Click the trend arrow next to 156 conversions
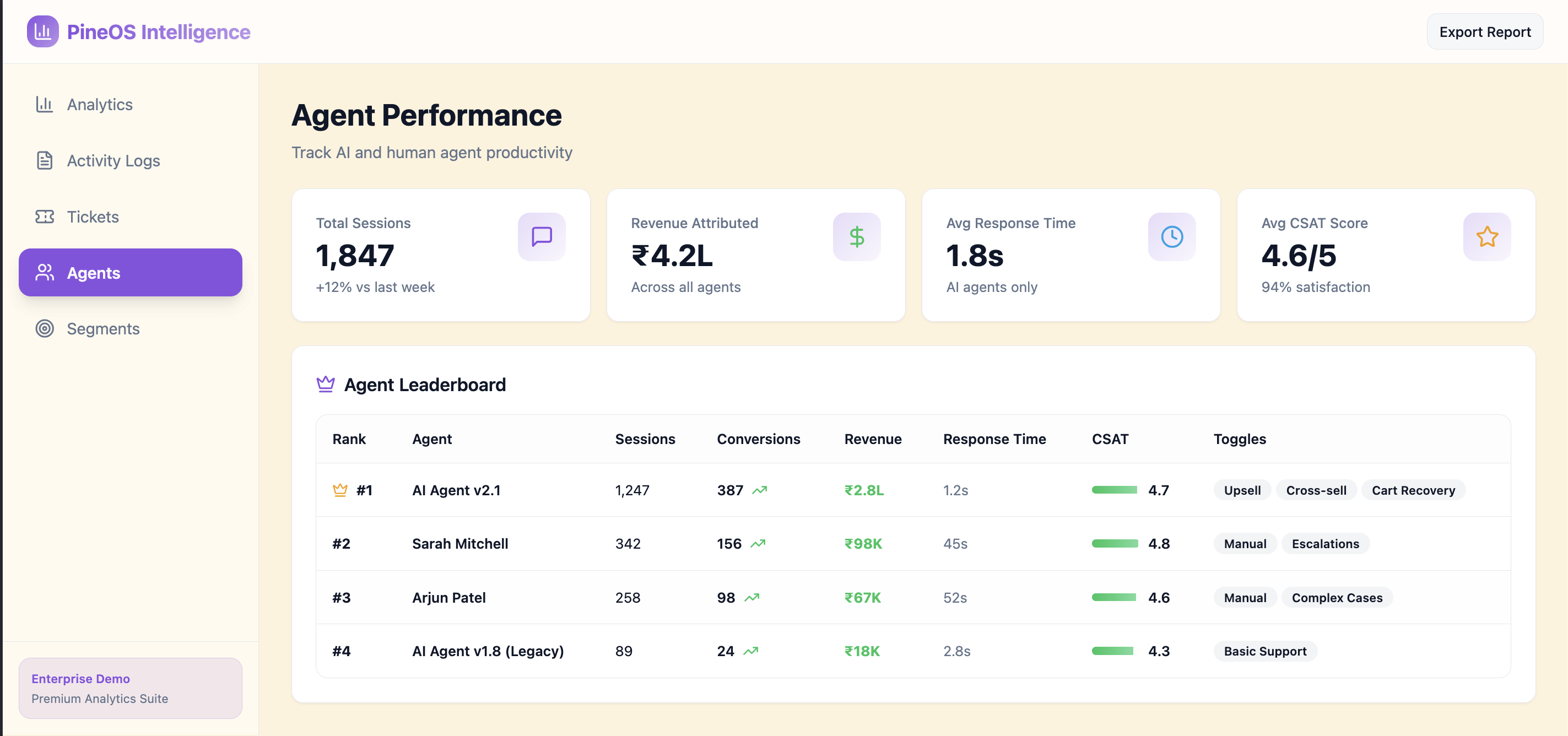Image resolution: width=1568 pixels, height=736 pixels. pos(758,544)
